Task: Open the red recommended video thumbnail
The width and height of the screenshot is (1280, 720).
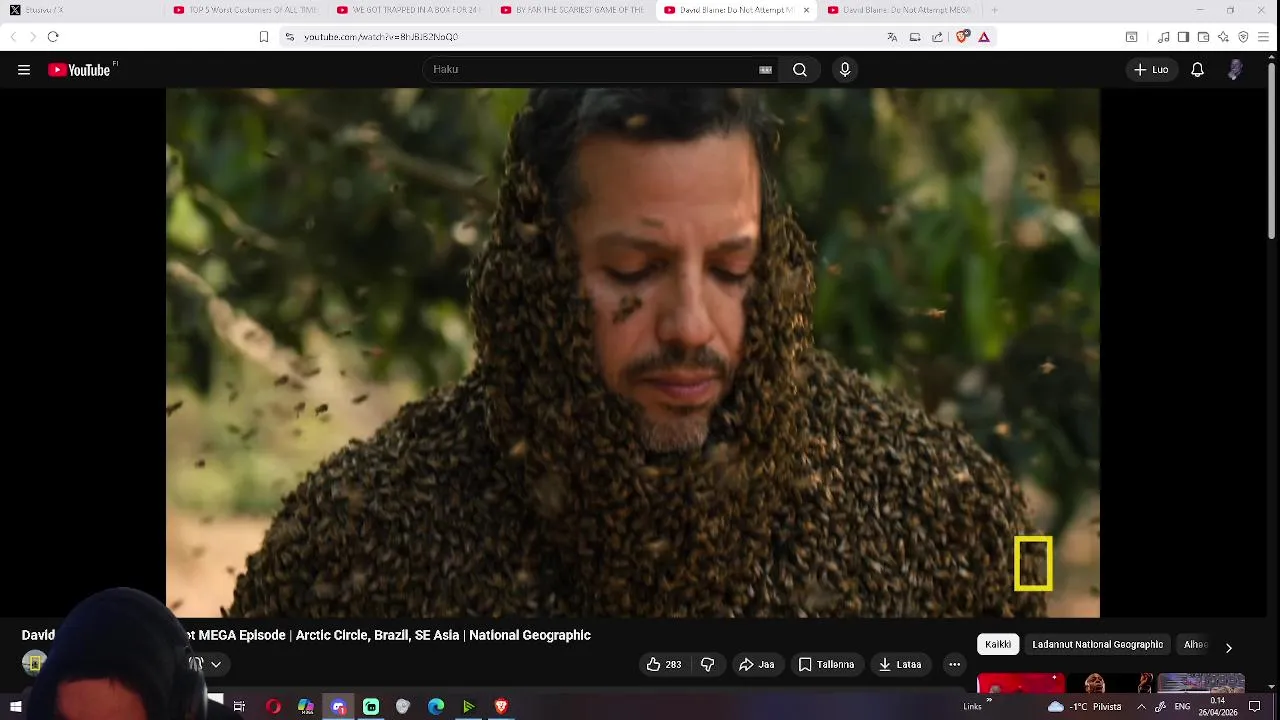Action: tap(1021, 683)
